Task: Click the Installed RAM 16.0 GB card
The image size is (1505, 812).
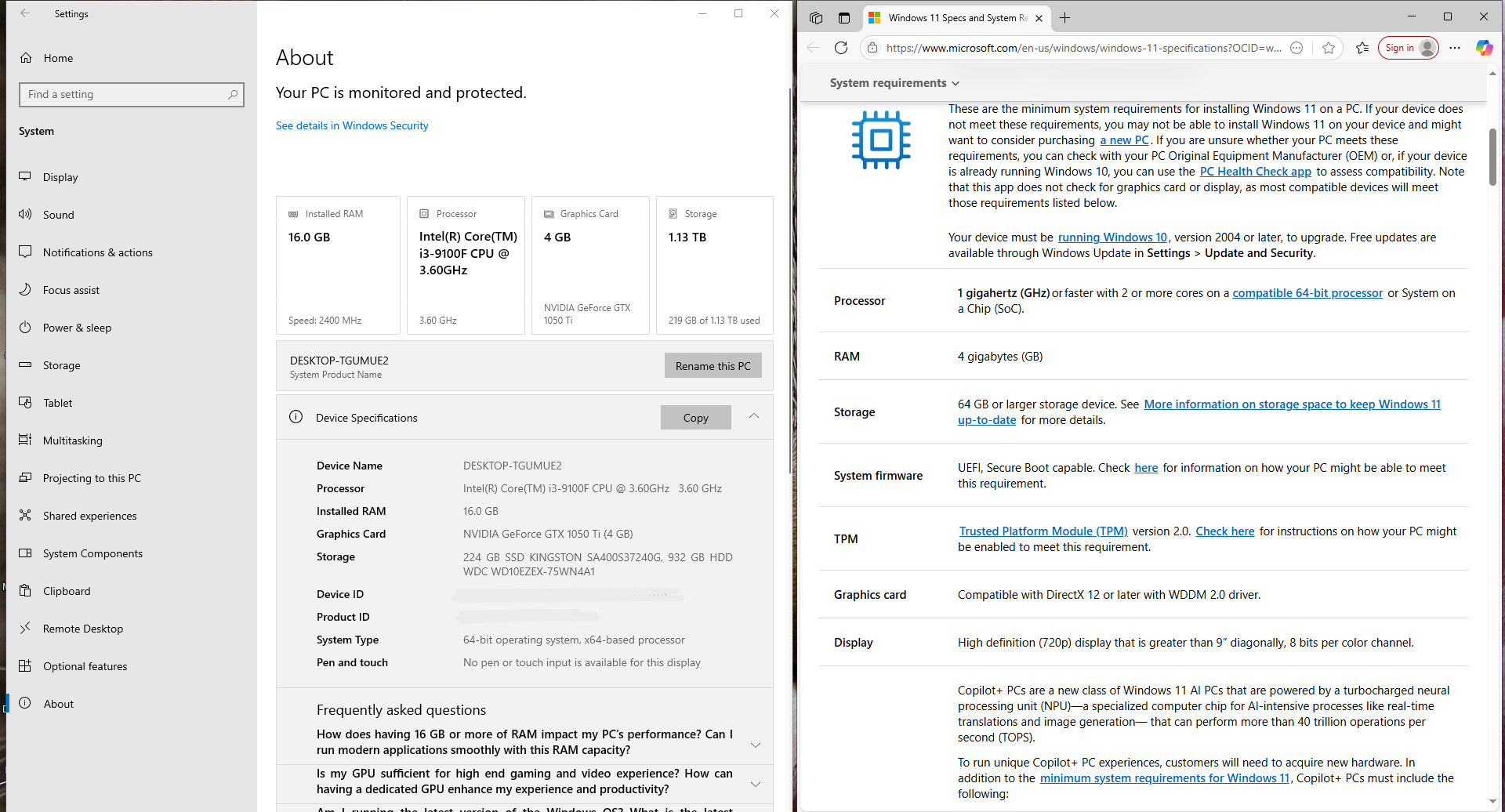Action: [x=338, y=265]
